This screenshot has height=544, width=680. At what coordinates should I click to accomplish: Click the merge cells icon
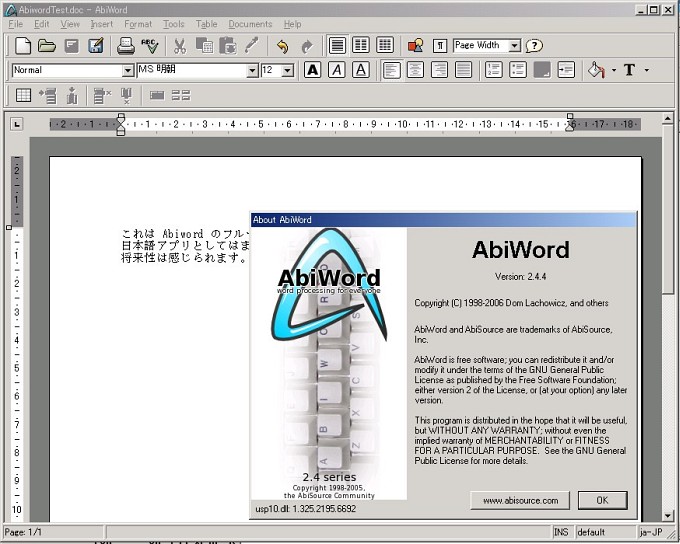tap(157, 95)
